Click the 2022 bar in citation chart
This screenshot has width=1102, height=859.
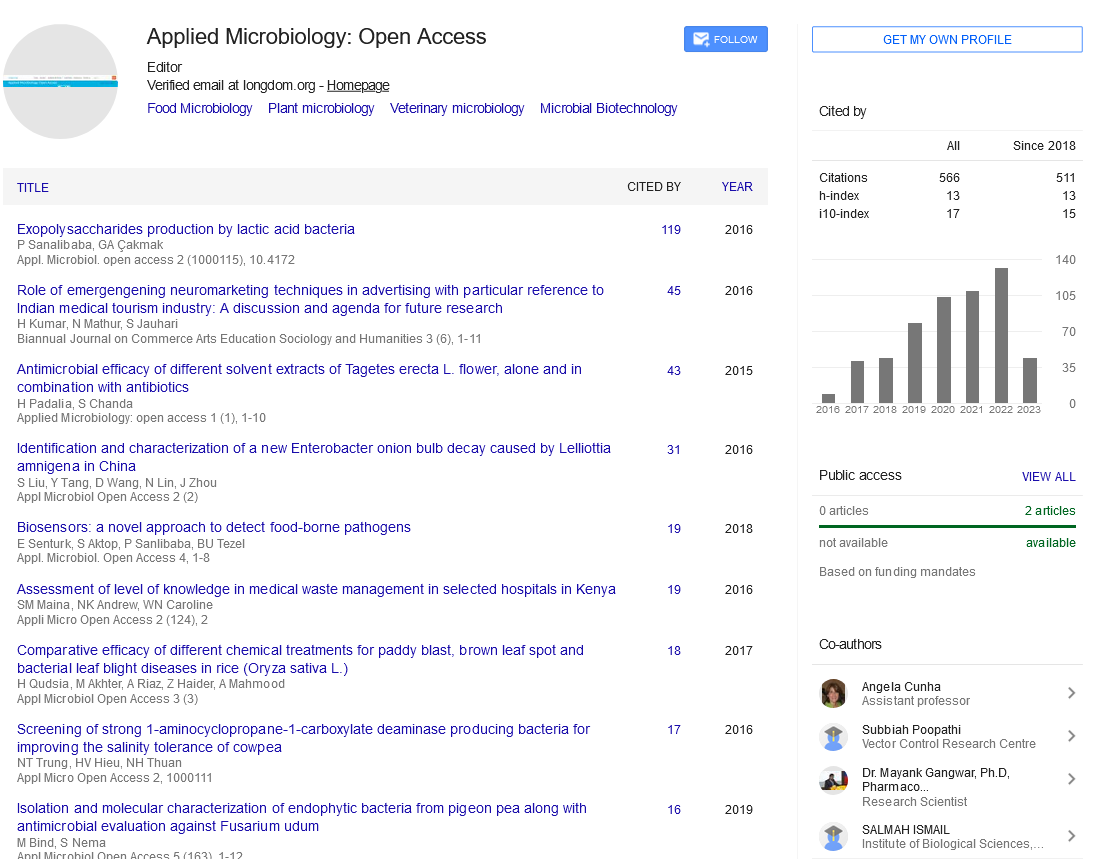pos(1001,335)
